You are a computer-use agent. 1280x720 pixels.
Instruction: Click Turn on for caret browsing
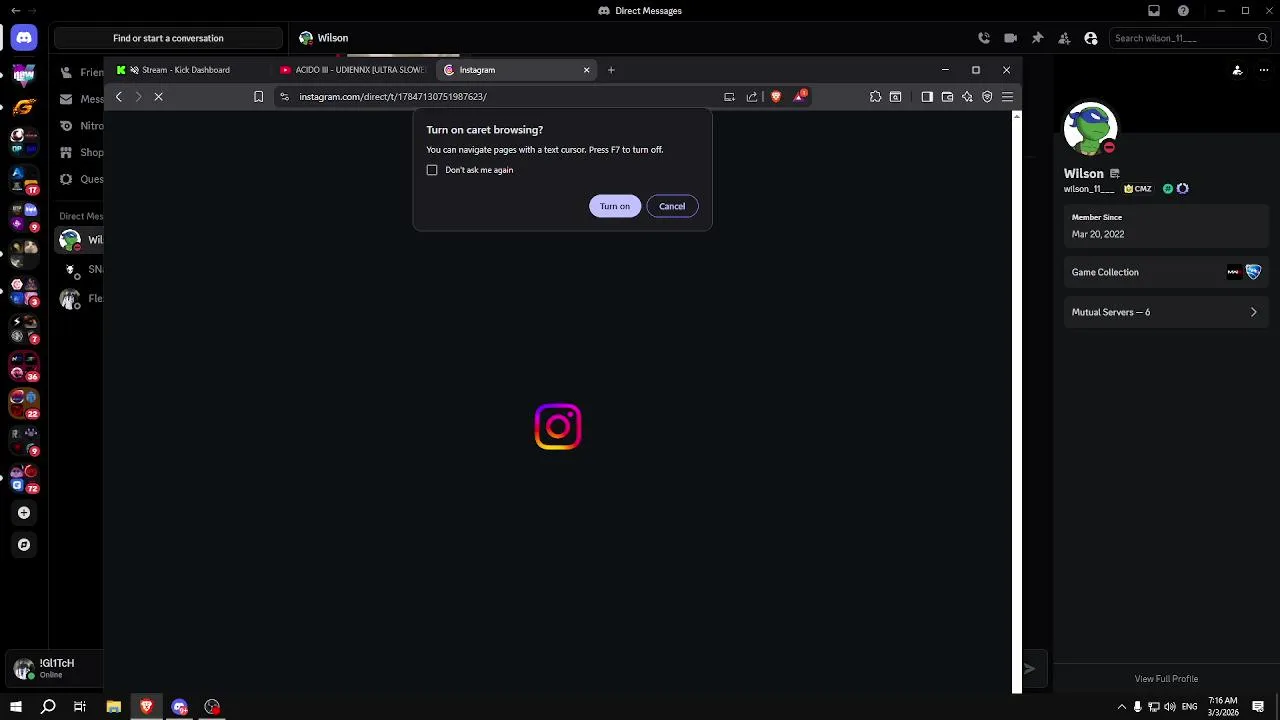click(x=615, y=206)
